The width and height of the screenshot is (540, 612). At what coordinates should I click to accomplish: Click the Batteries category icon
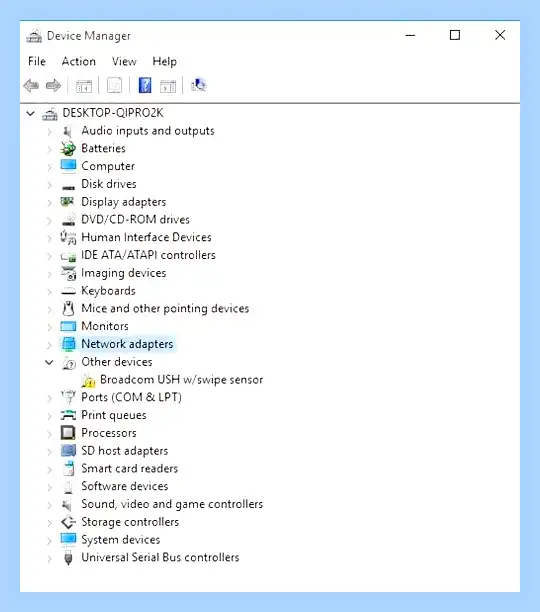point(68,149)
